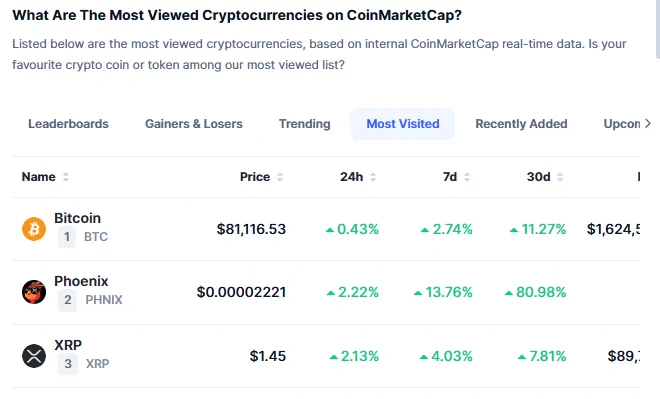Open the Trending tab

[x=304, y=124]
